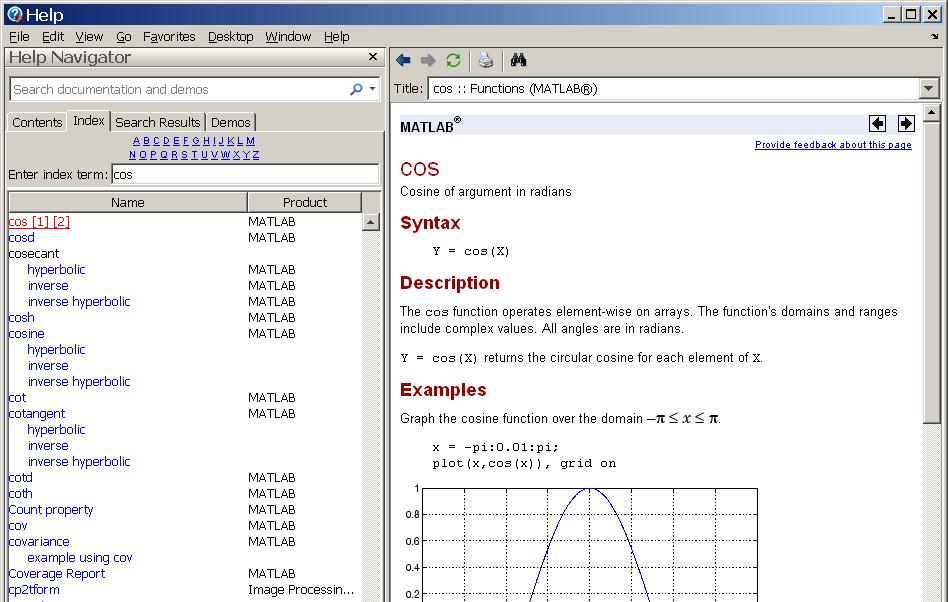Open the Help menu
948x602 pixels.
(336, 37)
